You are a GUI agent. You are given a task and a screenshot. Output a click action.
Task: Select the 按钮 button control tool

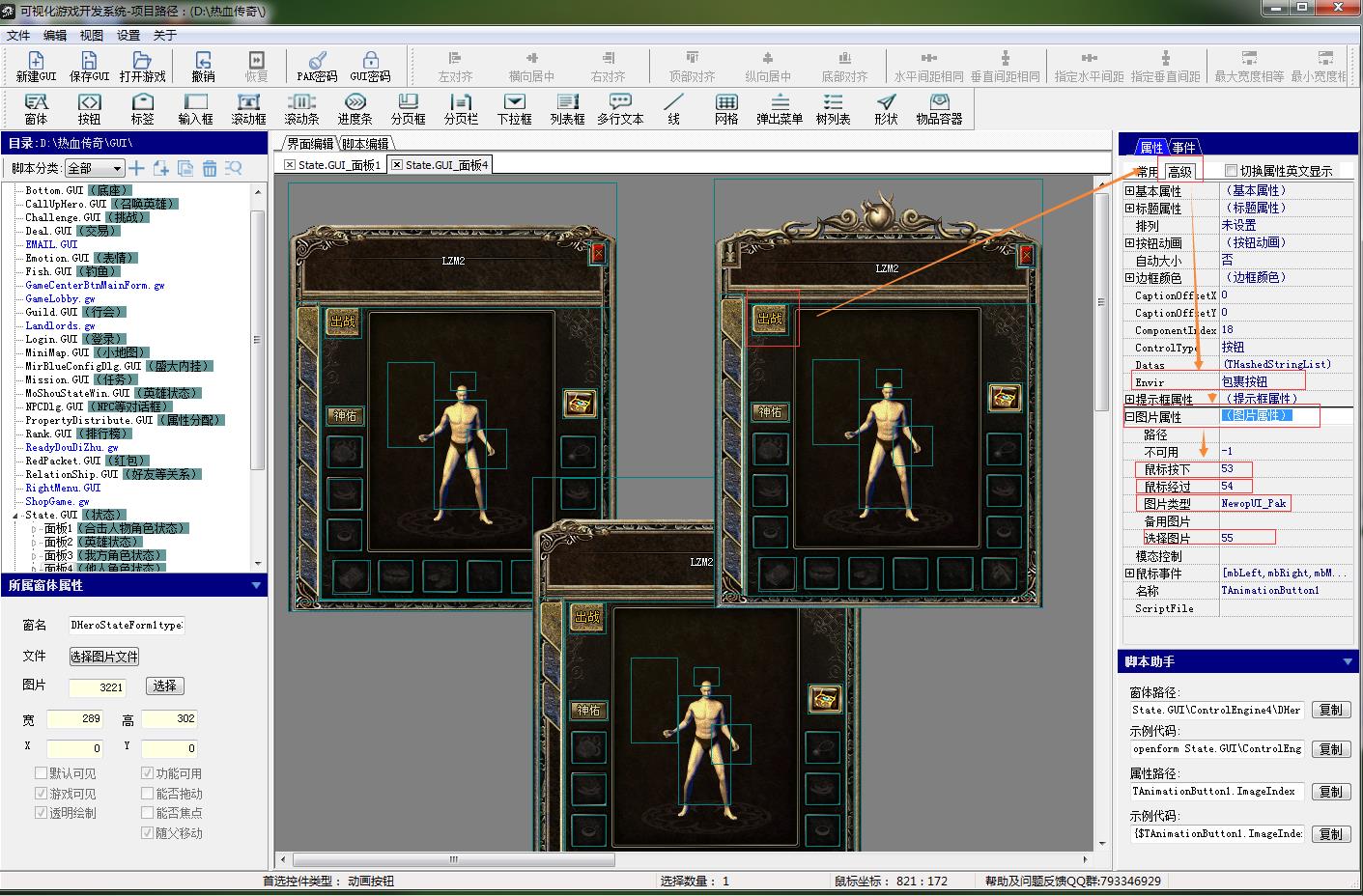point(89,109)
